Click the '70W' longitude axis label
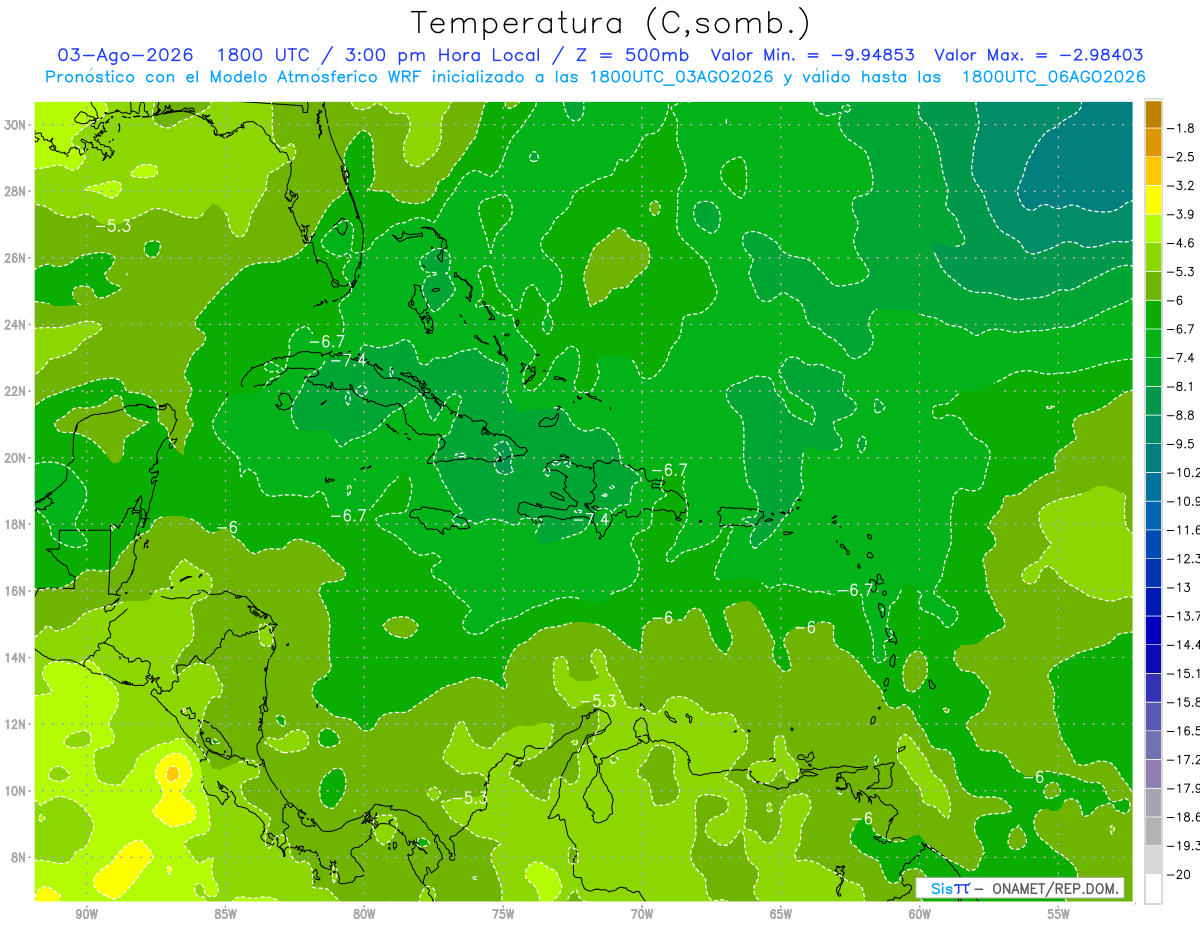Viewport: 1200px width, 927px height. (642, 914)
